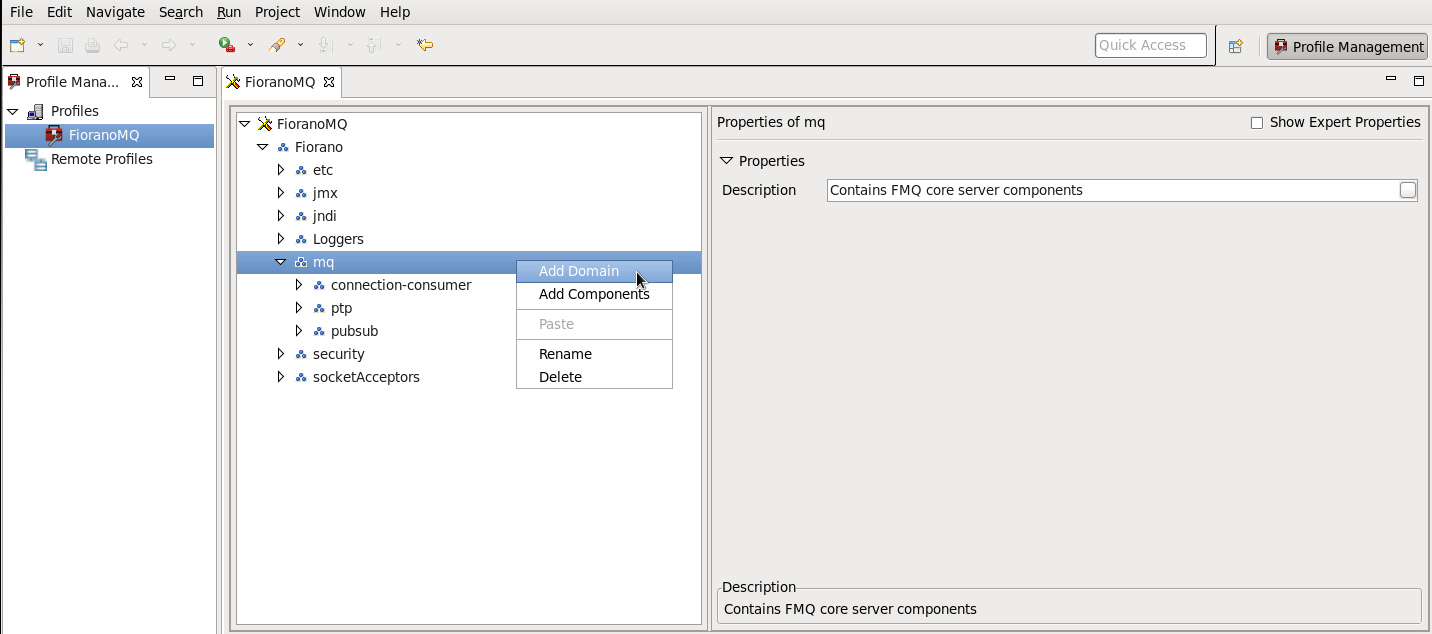Screen dimensions: 1432x634
Task: Click the Last Edit Location icon
Action: point(425,45)
